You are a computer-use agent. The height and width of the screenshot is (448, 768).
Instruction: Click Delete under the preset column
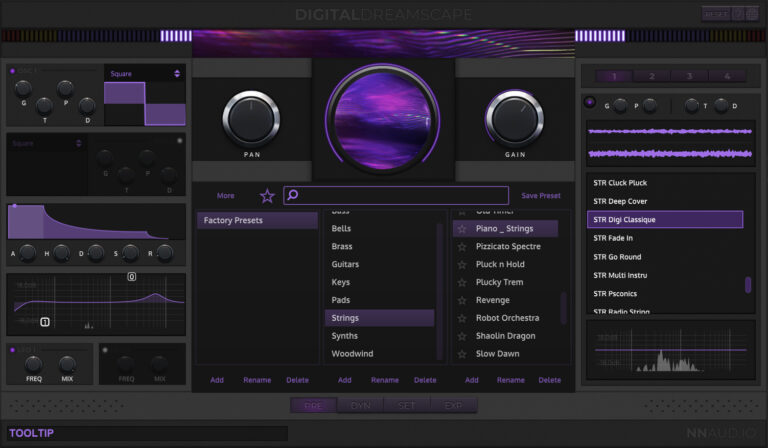tap(550, 380)
